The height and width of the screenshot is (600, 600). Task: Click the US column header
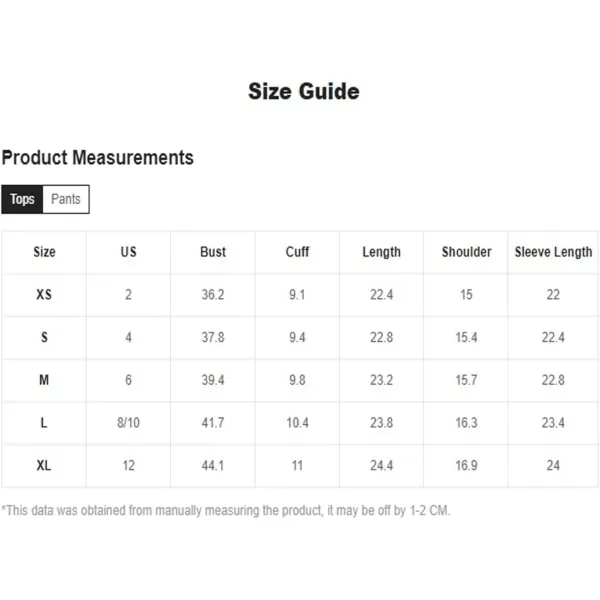click(x=129, y=252)
